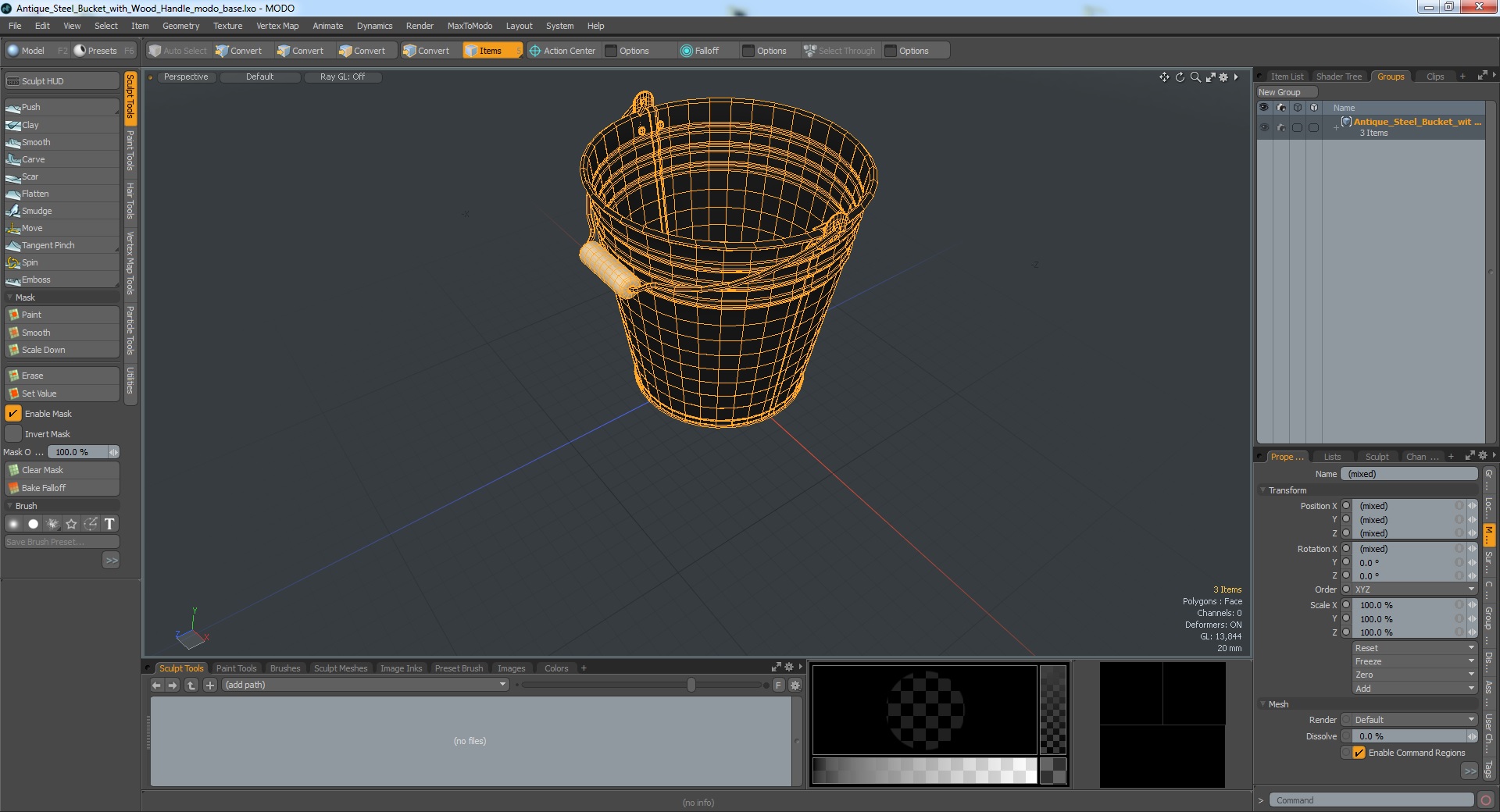This screenshot has width=1500, height=812.
Task: Click the Command input field
Action: [1371, 800]
